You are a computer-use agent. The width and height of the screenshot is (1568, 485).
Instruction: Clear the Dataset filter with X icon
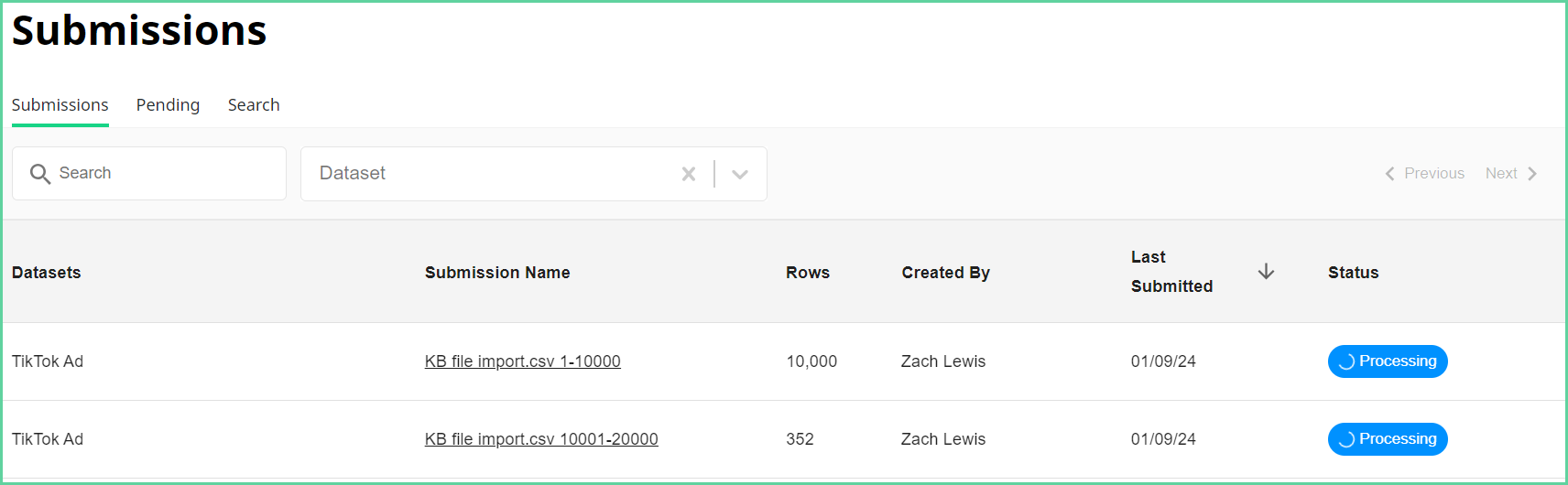click(689, 174)
